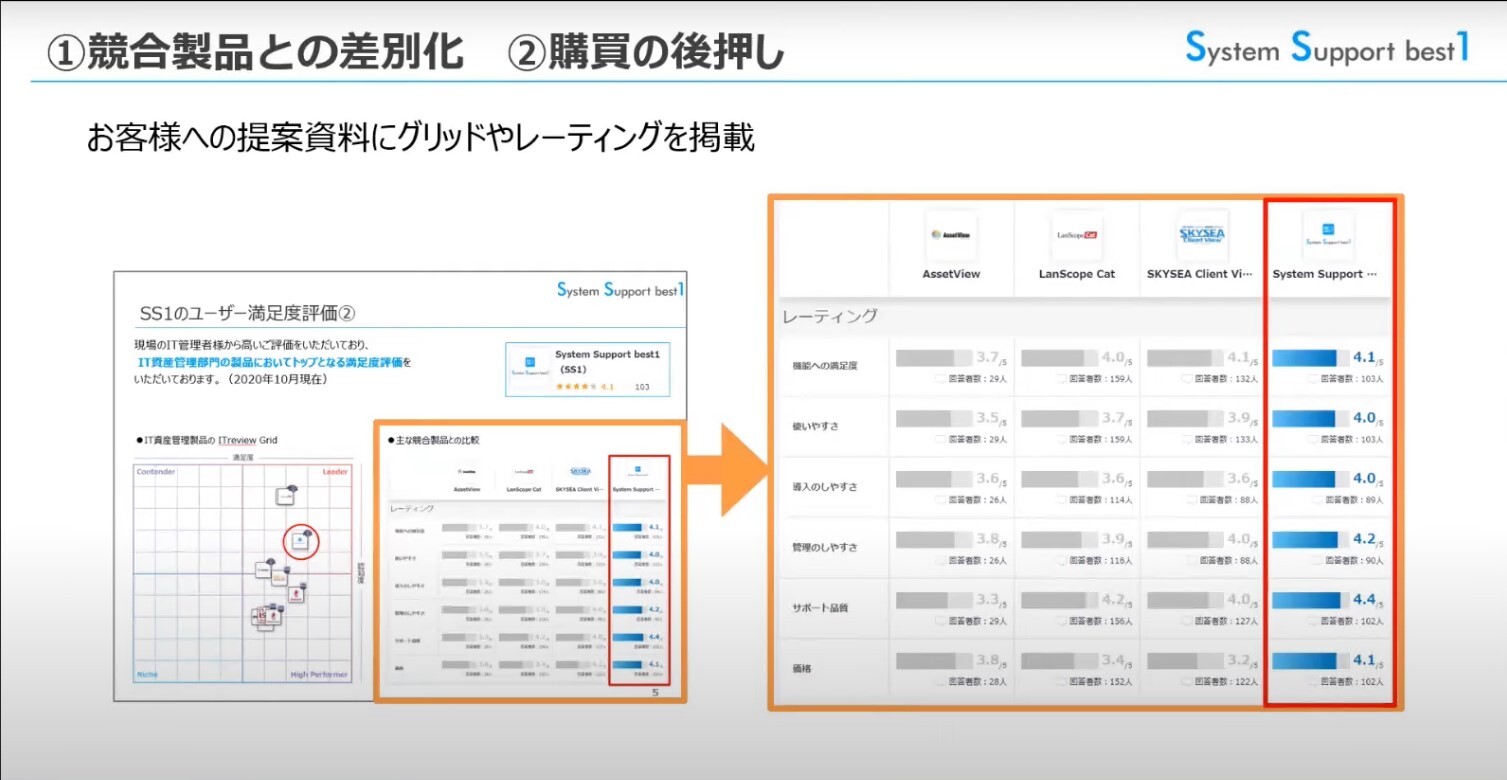
Task: Click the respondent icon beside 回答者数：132人
Action: click(1189, 379)
